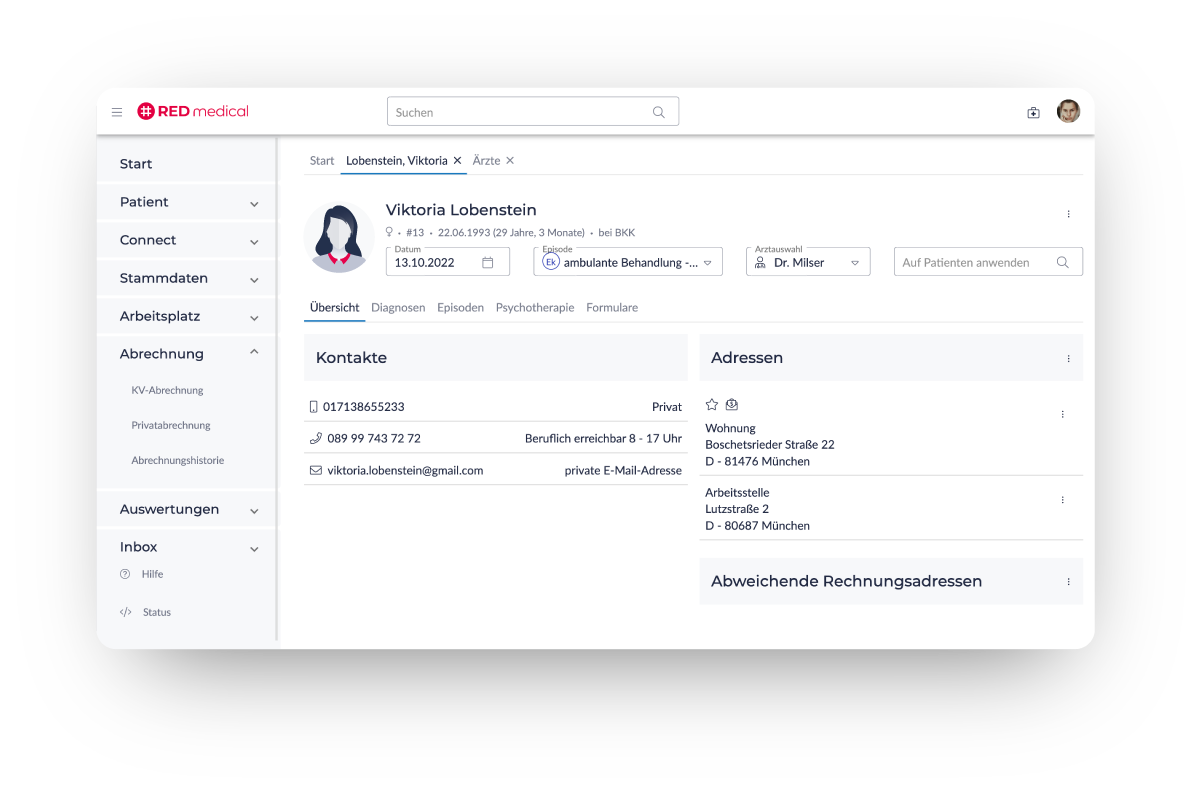Viewport: 1200px width, 792px height.
Task: Expand the Patient sidebar section
Action: click(254, 203)
